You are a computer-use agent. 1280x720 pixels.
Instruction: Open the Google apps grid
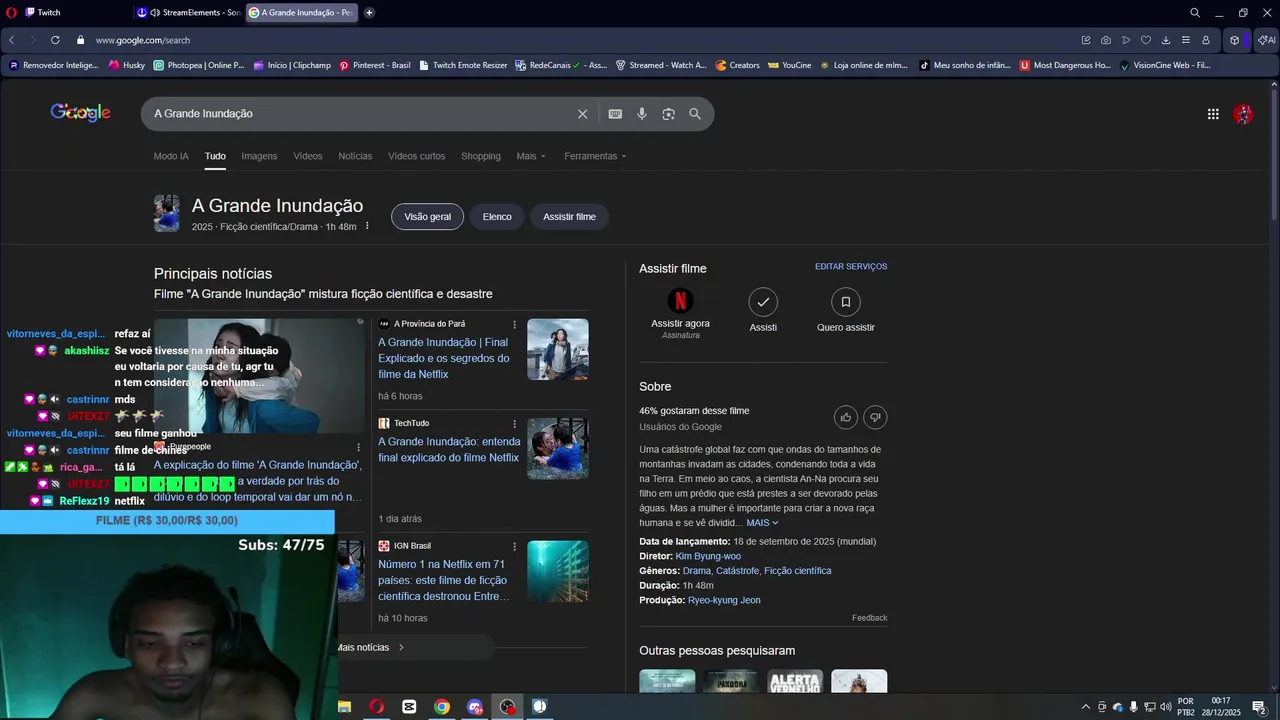tap(1213, 114)
